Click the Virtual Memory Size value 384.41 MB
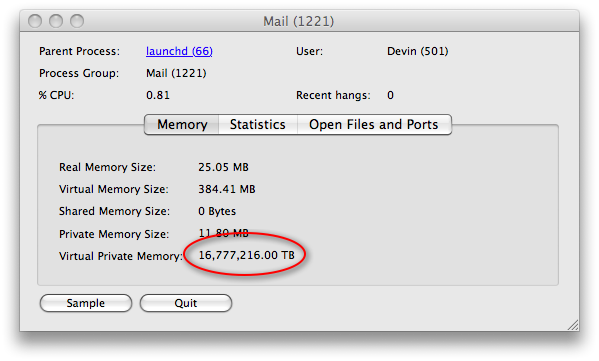Screen dimensions: 599x361 pos(227,189)
